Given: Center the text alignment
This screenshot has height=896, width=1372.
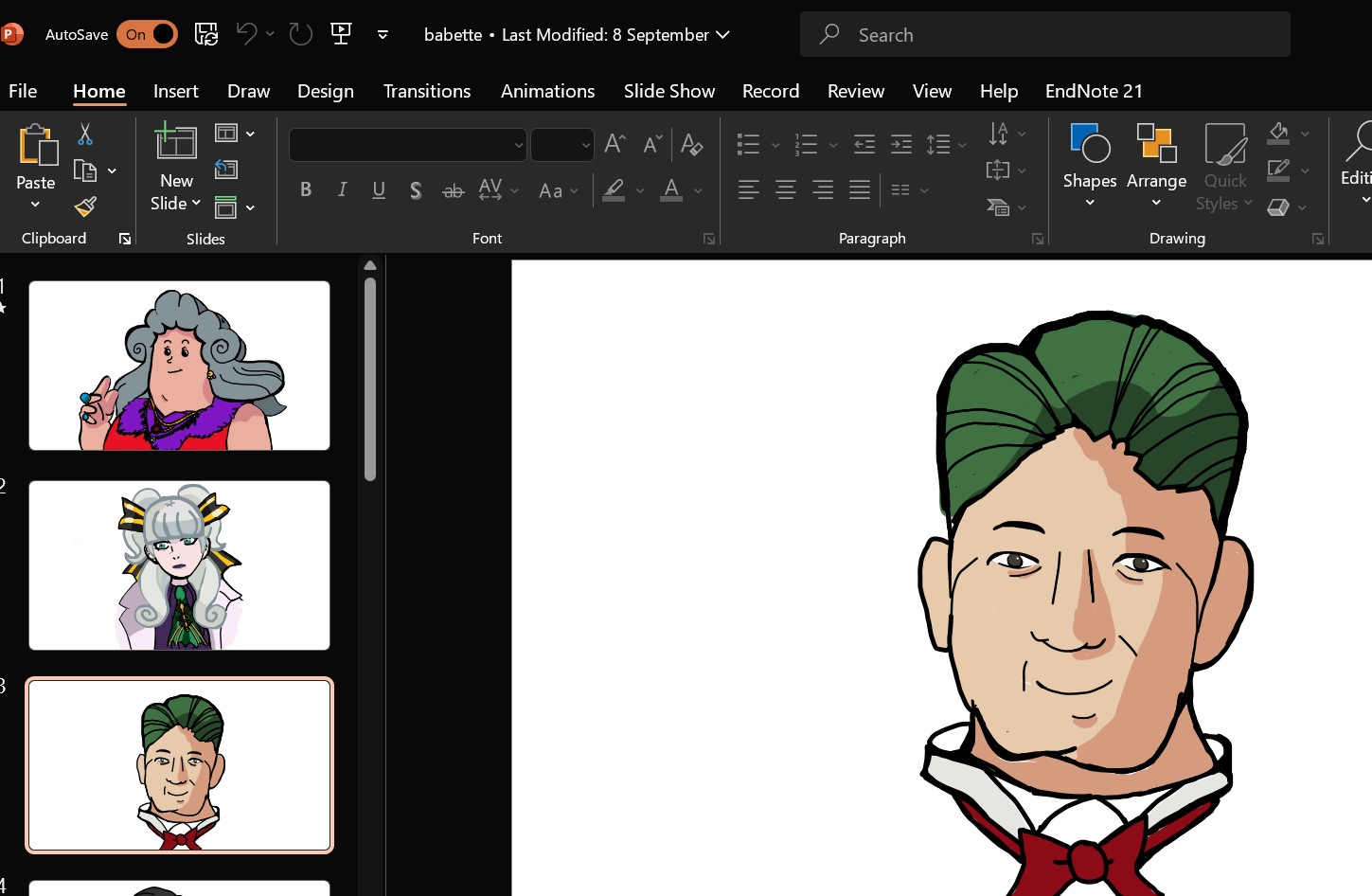Looking at the screenshot, I should coord(785,189).
